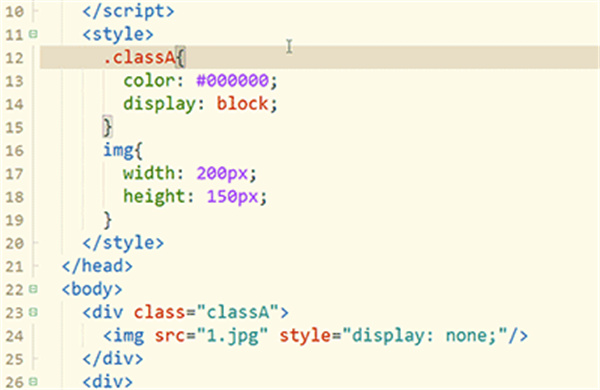Click the "1.jpg" src attribute value
The image size is (600, 390).
click(x=232, y=336)
